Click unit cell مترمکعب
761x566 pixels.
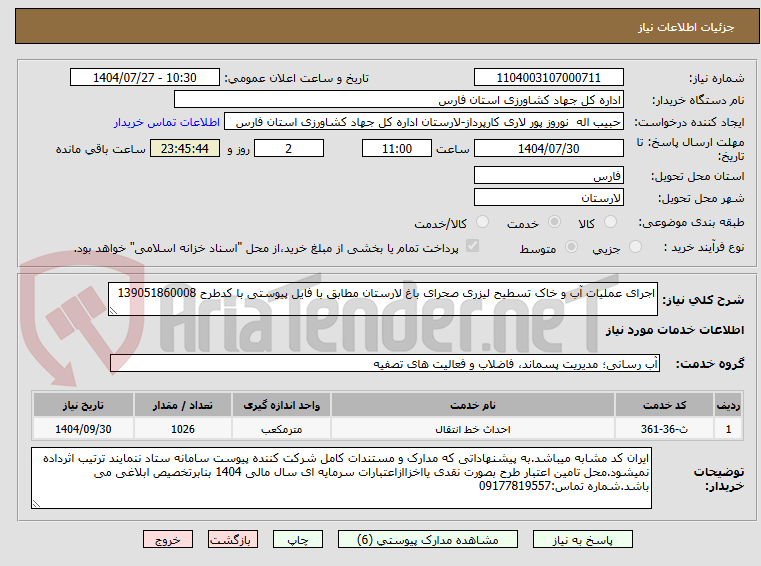tap(281, 429)
